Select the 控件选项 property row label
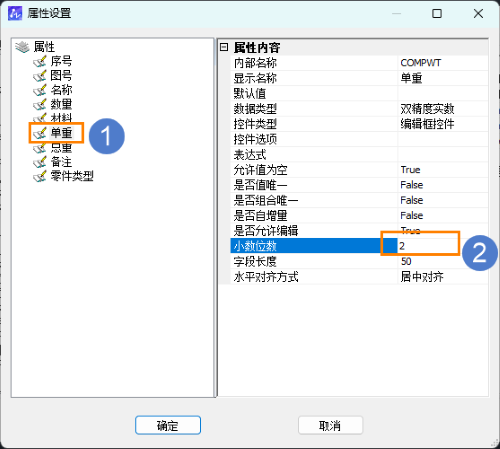The height and width of the screenshot is (449, 500). [x=255, y=139]
